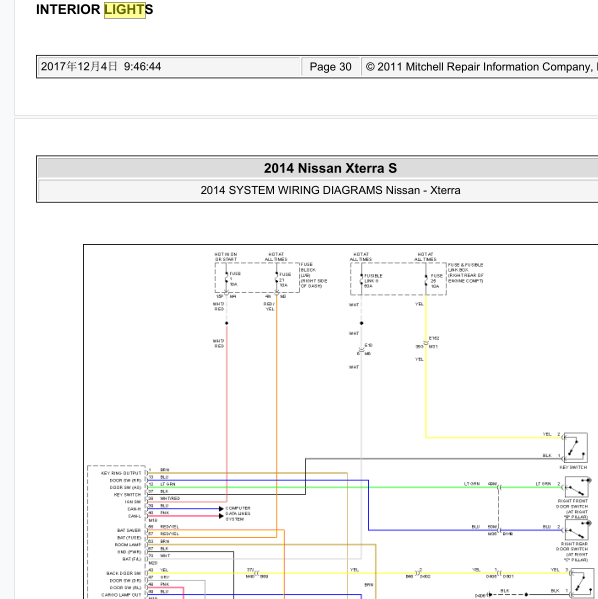The height and width of the screenshot is (599, 598).
Task: Click the "DOOR SW (AS)" pin label
Action: pos(125,487)
